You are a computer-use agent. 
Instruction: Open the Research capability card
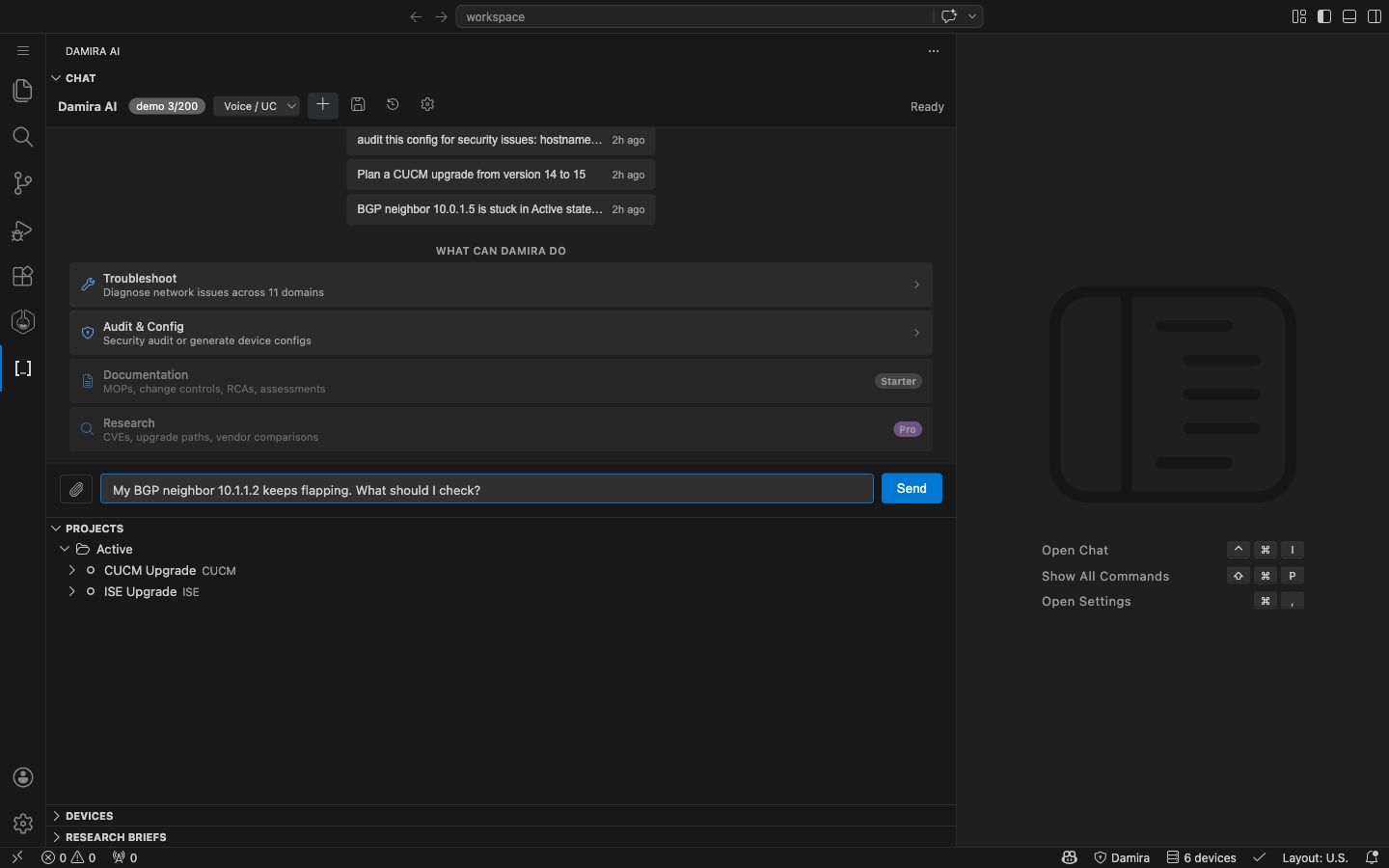tap(501, 429)
